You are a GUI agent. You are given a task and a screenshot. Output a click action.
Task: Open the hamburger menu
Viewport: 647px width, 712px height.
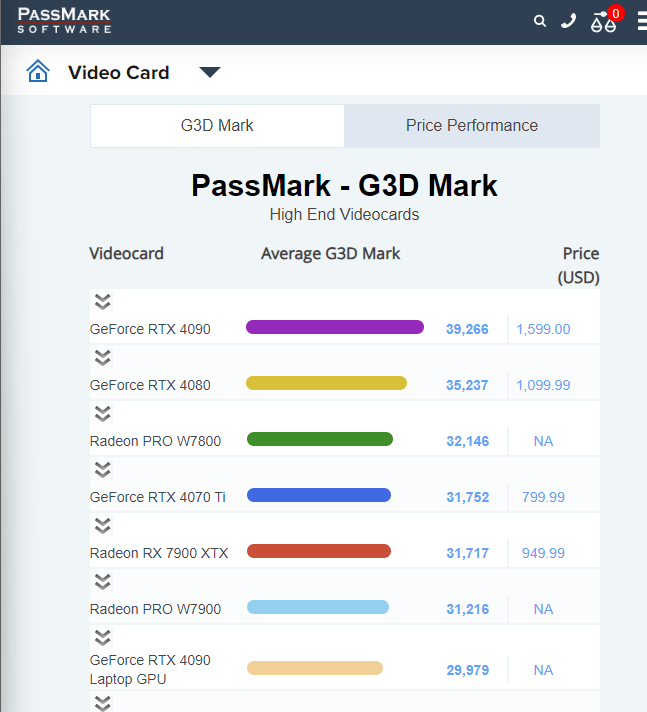tap(642, 21)
